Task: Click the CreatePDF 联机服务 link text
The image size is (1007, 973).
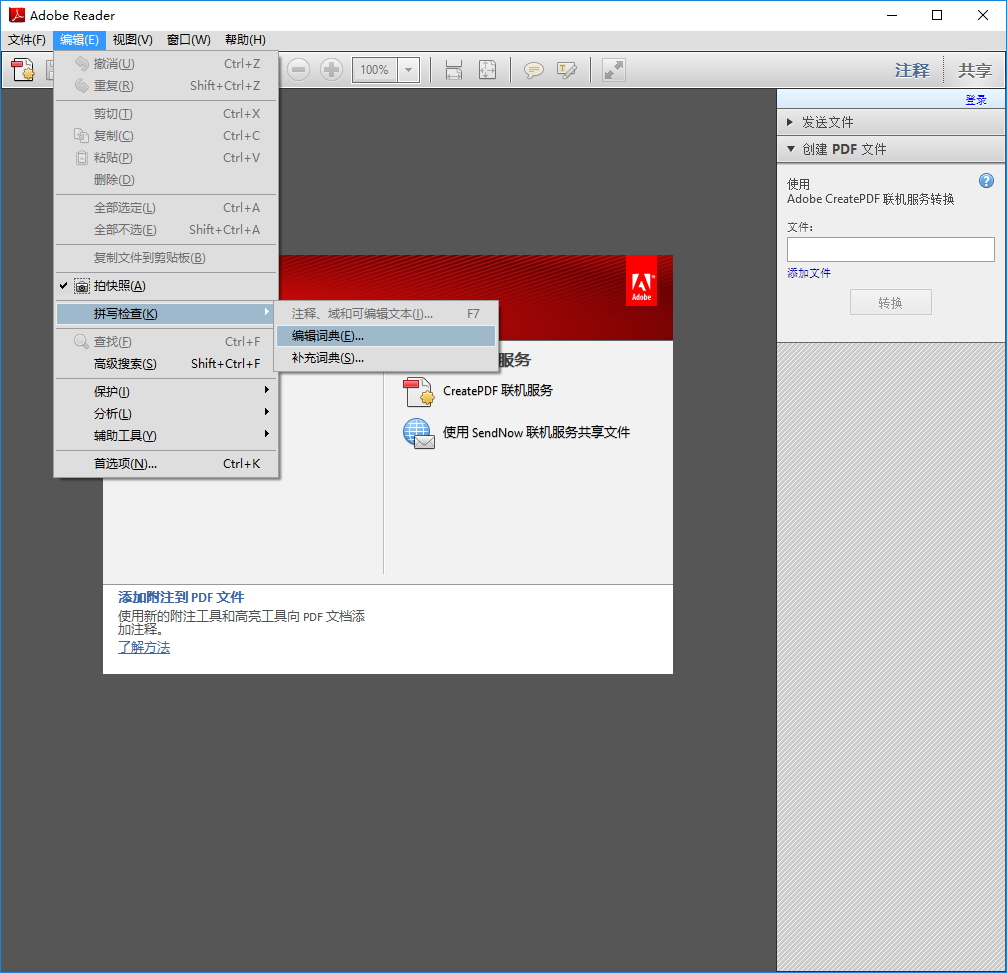Action: 498,390
